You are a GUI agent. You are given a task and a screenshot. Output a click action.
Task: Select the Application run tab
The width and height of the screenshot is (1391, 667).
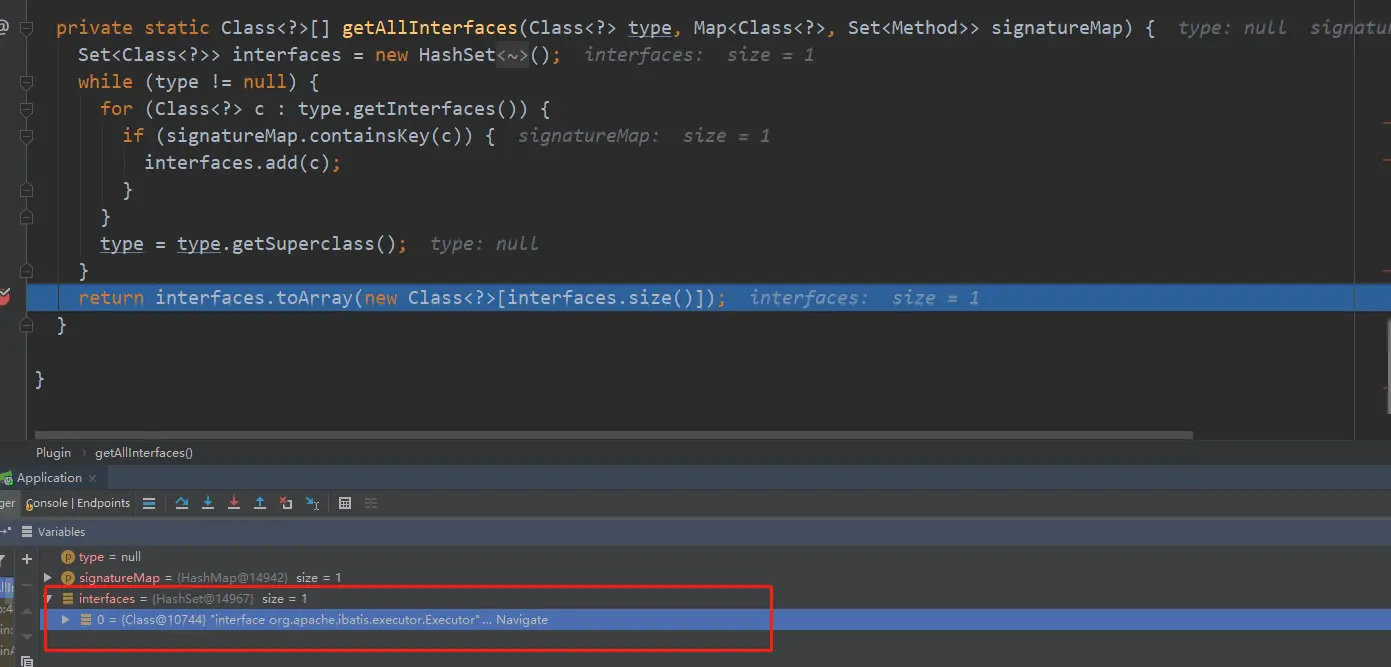tap(49, 478)
